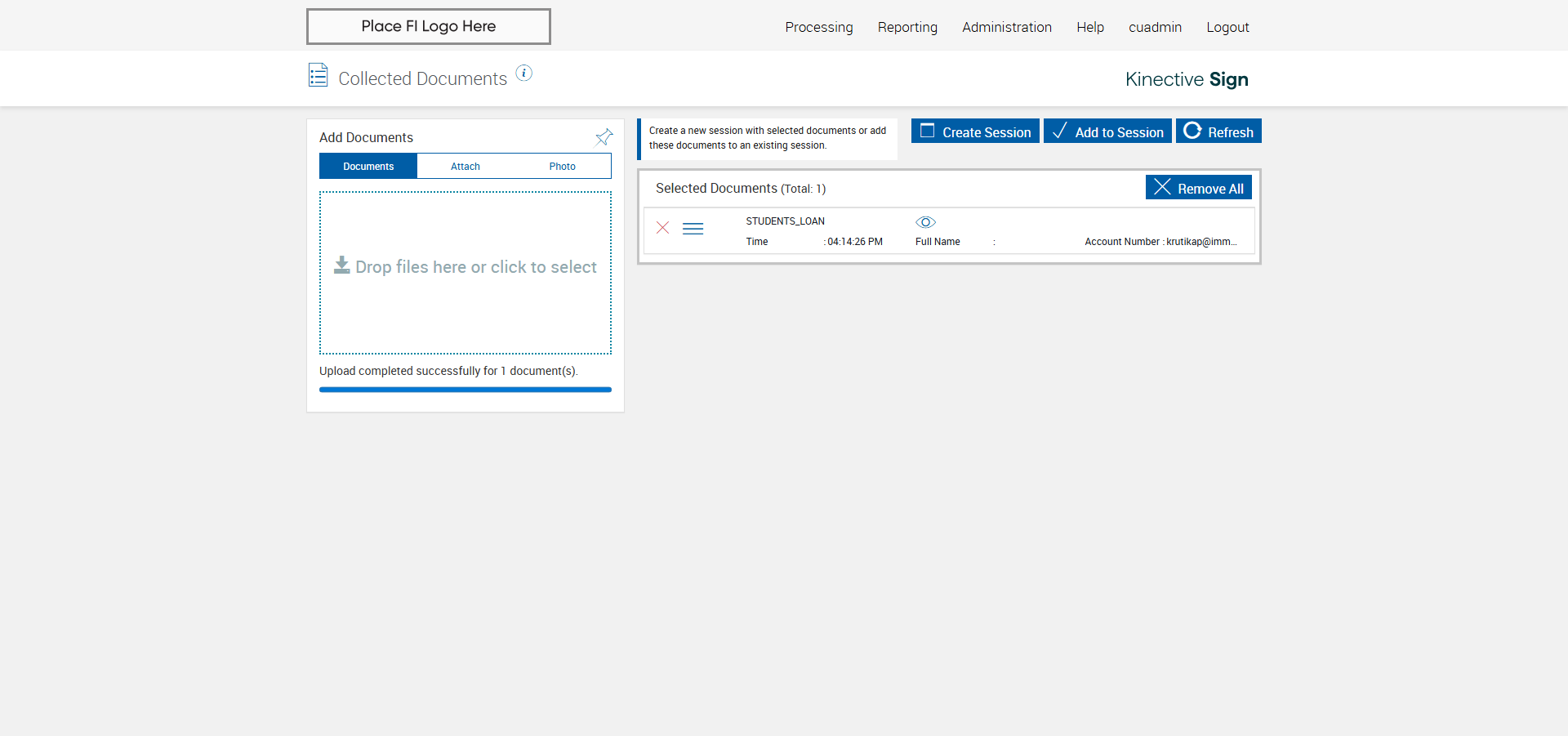
Task: Expand the Reporting menu
Action: [x=907, y=27]
